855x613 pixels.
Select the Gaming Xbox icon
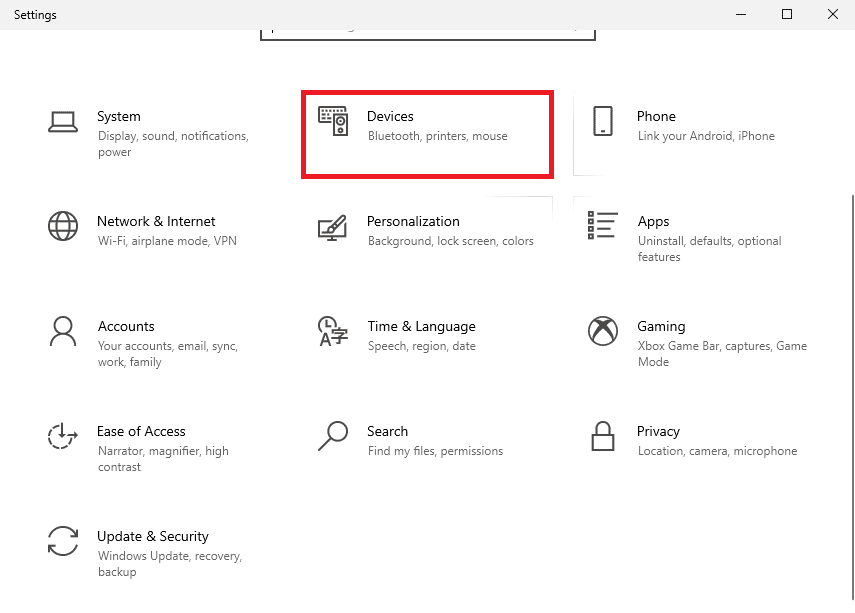(x=602, y=331)
